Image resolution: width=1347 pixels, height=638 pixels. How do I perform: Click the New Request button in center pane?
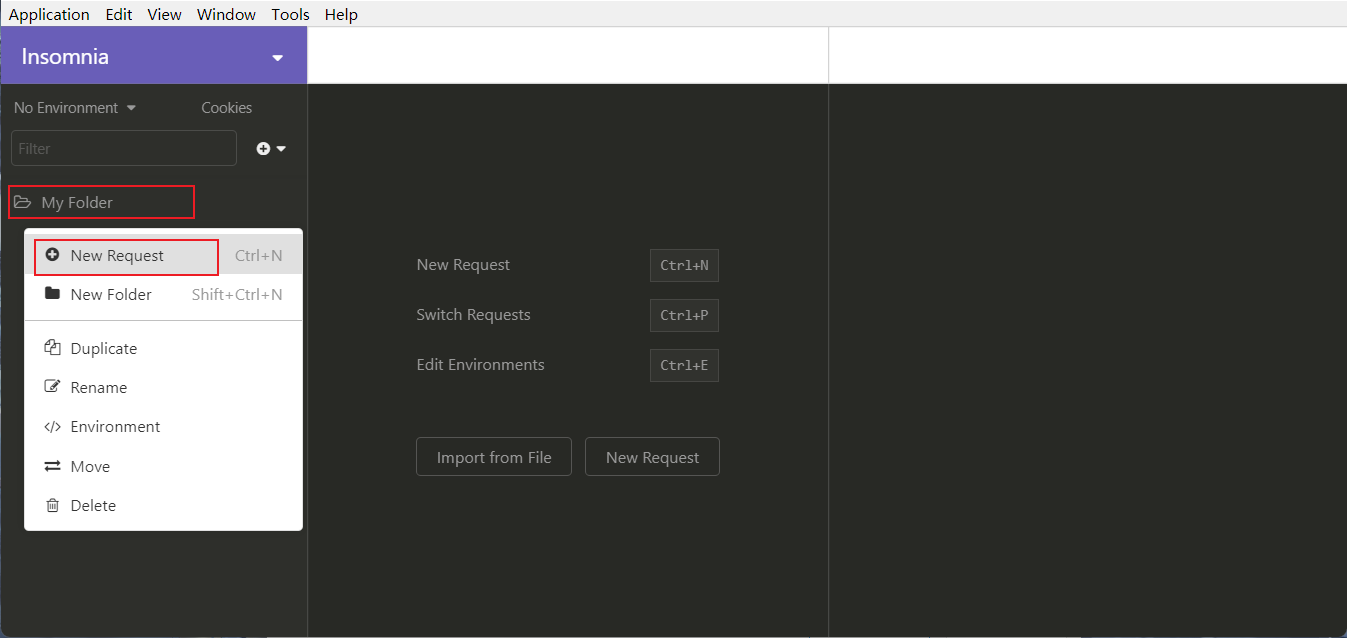tap(652, 457)
